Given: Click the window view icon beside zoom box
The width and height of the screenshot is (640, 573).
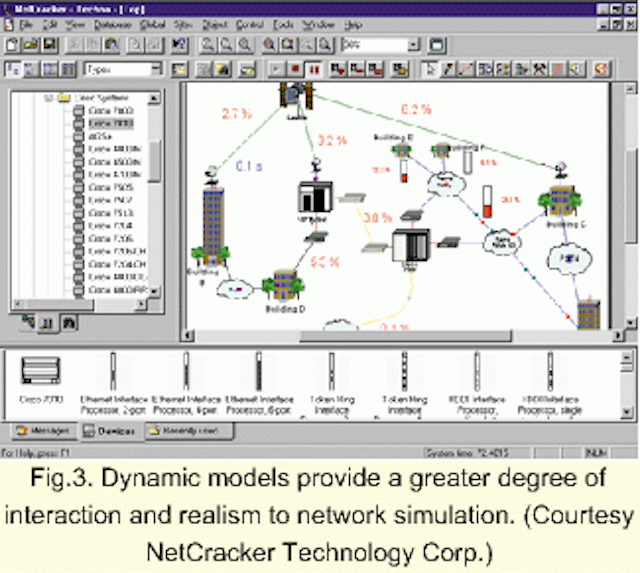Looking at the screenshot, I should click(437, 45).
